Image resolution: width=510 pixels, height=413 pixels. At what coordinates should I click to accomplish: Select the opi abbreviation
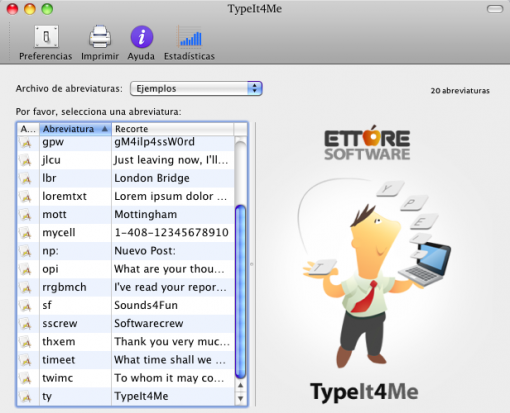[50, 269]
